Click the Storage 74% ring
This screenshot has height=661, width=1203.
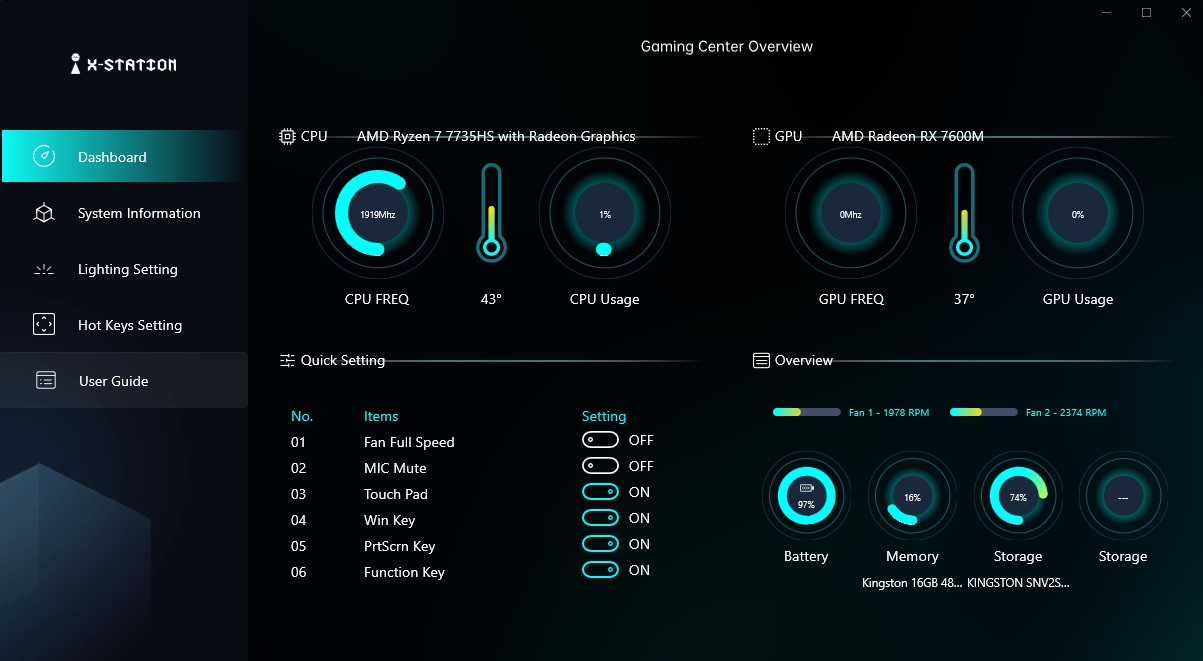(1018, 497)
